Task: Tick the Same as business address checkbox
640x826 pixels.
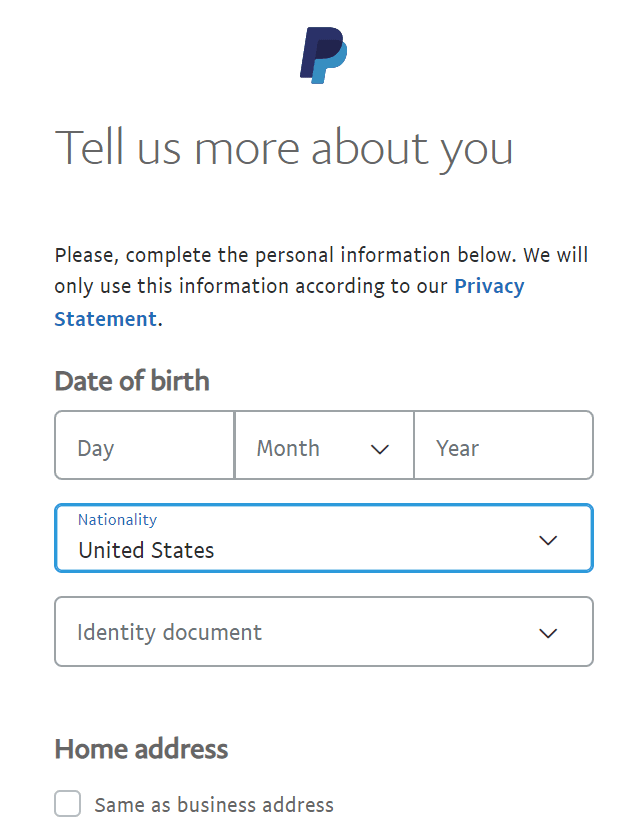Action: pyautogui.click(x=68, y=804)
